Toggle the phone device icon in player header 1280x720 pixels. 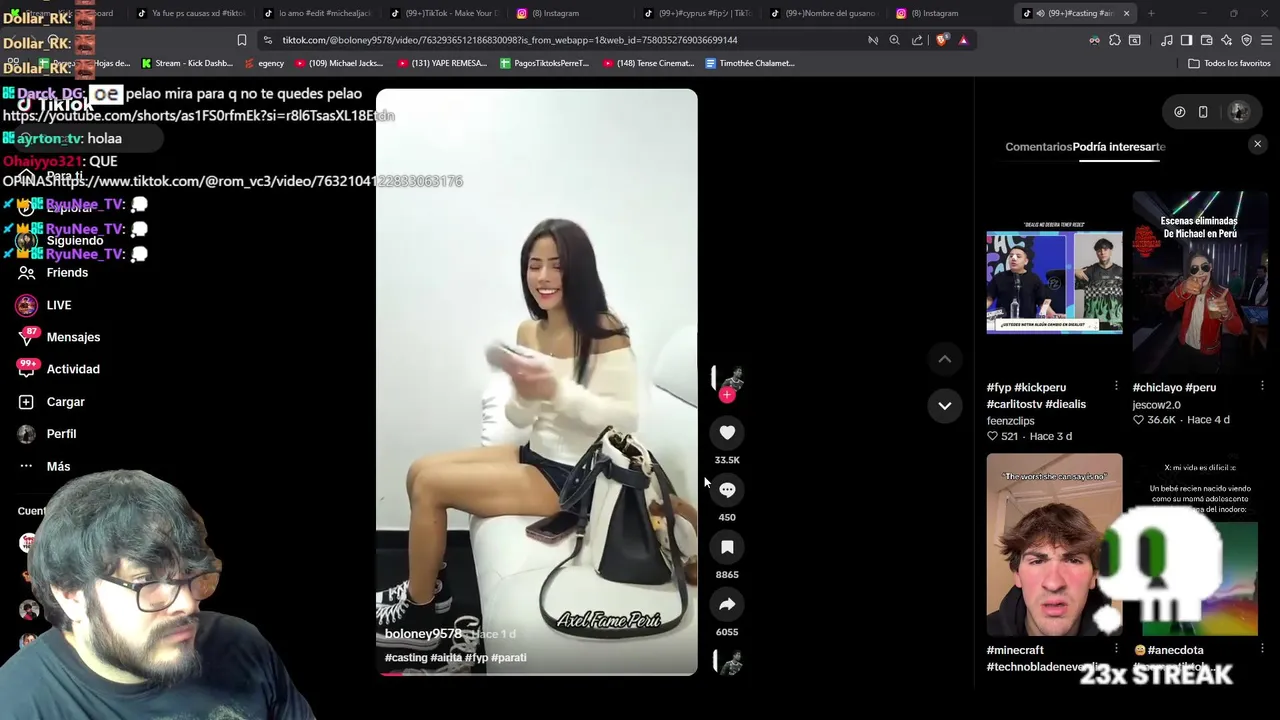pos(1203,112)
